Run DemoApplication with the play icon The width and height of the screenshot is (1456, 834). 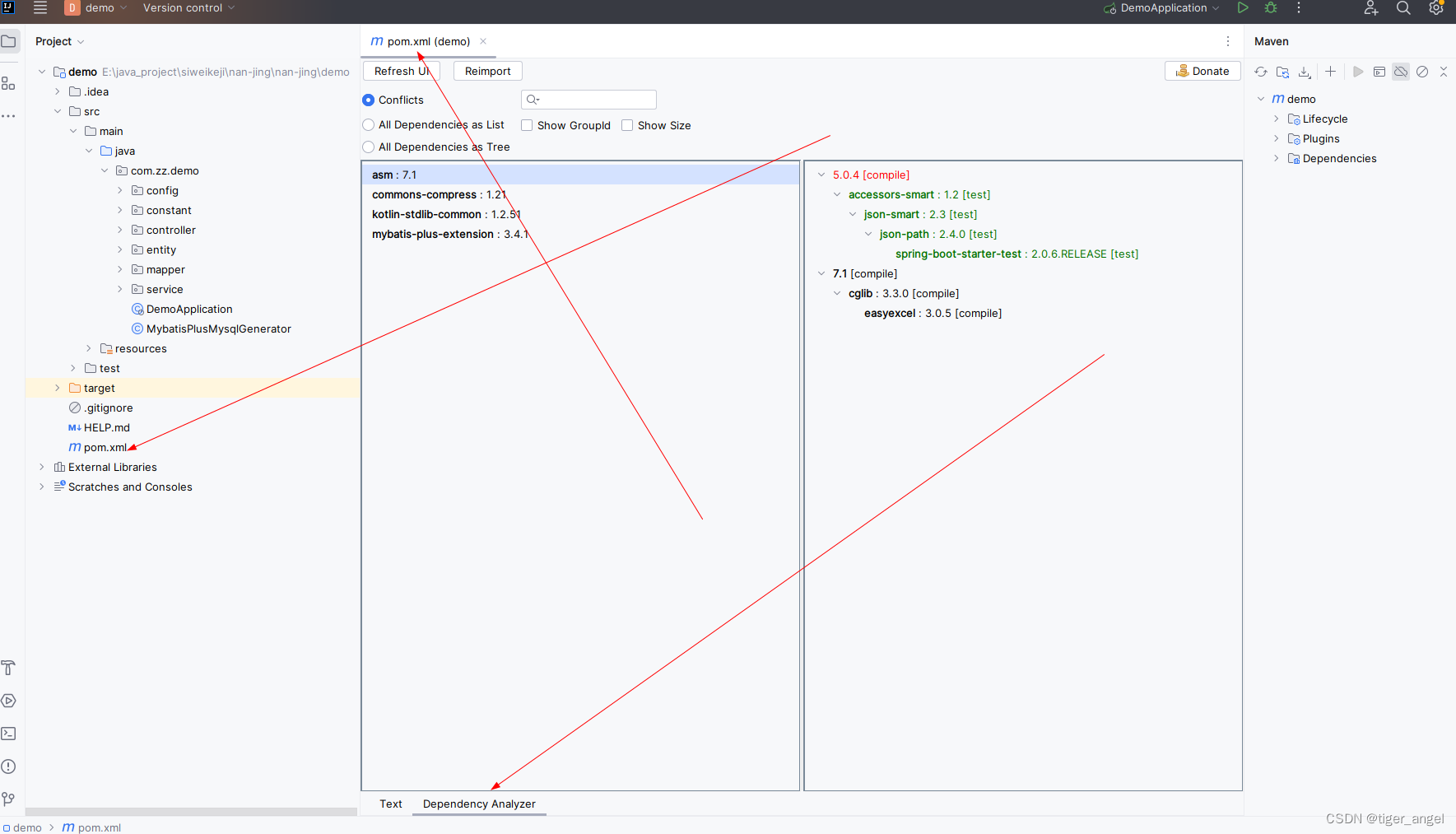[1243, 8]
